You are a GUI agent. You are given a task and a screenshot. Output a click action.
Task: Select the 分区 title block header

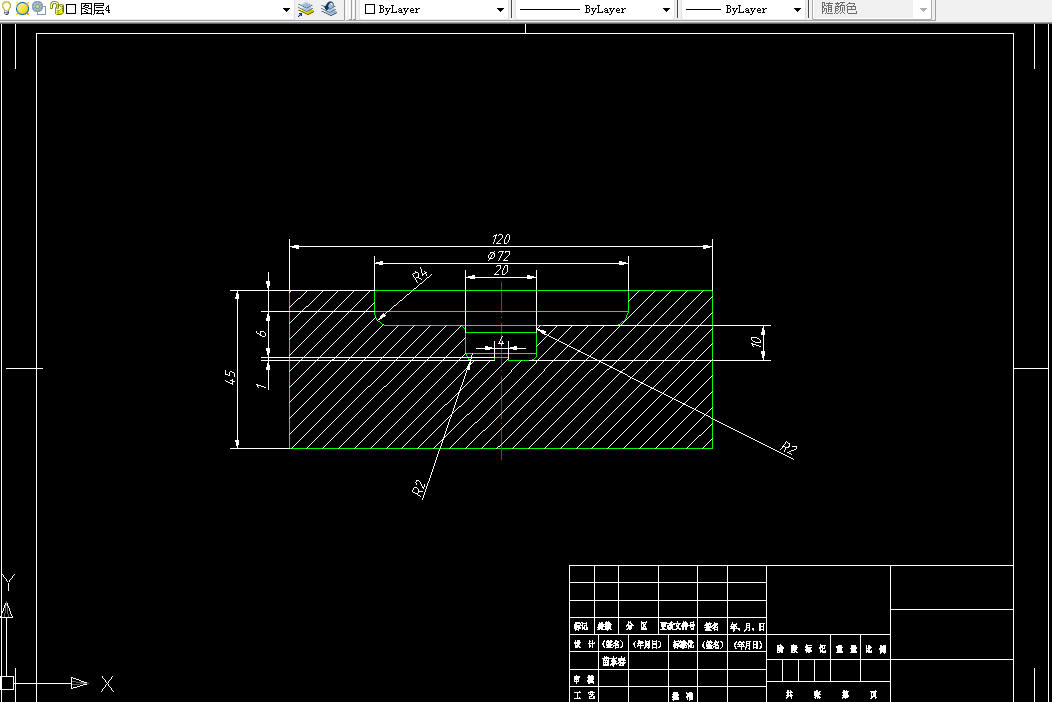(637, 626)
